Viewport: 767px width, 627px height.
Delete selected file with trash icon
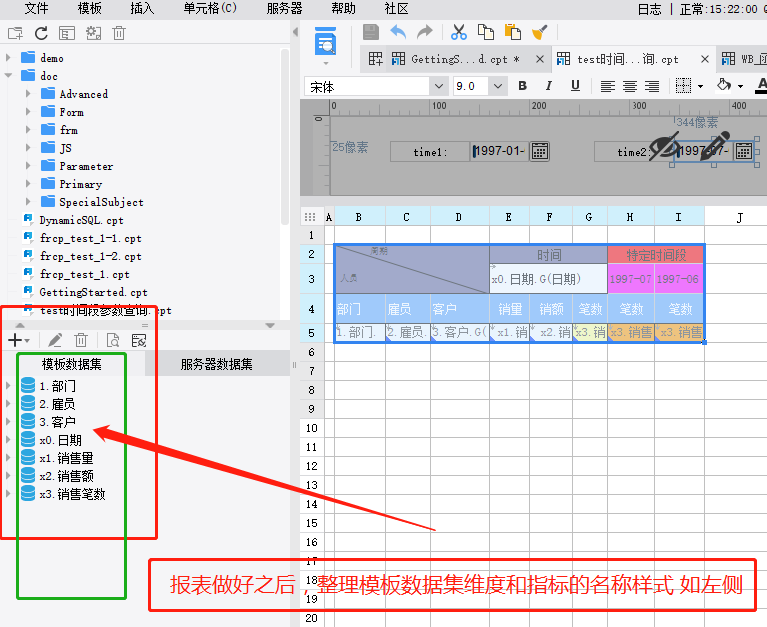coord(119,33)
